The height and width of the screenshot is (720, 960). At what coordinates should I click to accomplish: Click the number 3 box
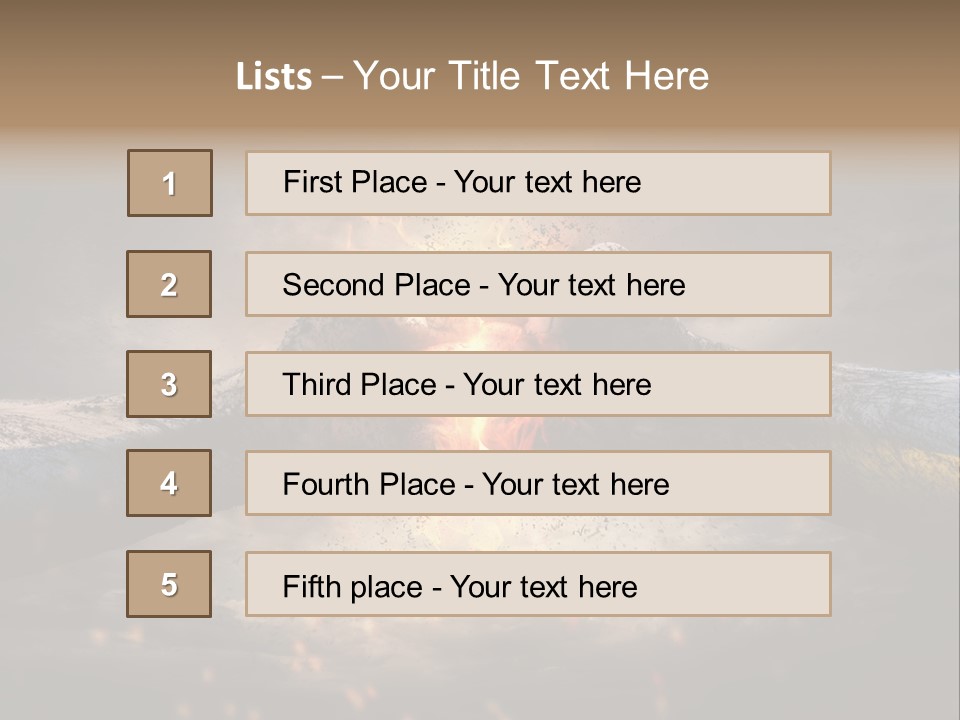pyautogui.click(x=169, y=384)
